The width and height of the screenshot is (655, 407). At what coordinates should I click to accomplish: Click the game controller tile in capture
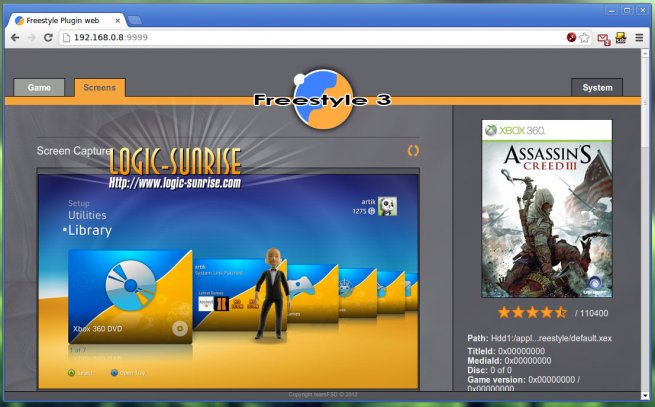[x=311, y=293]
